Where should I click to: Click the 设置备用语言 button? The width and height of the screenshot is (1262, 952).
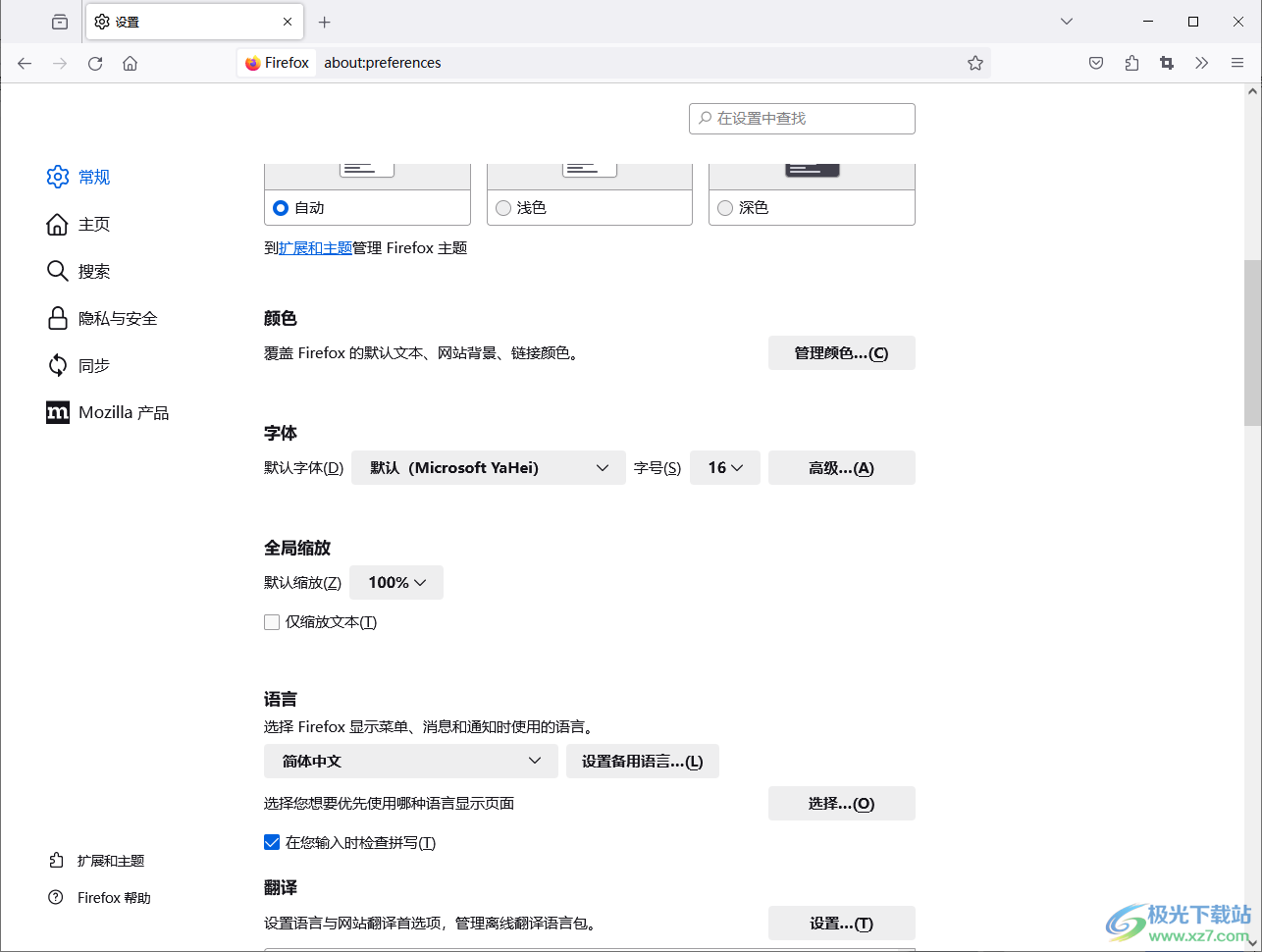coord(643,762)
